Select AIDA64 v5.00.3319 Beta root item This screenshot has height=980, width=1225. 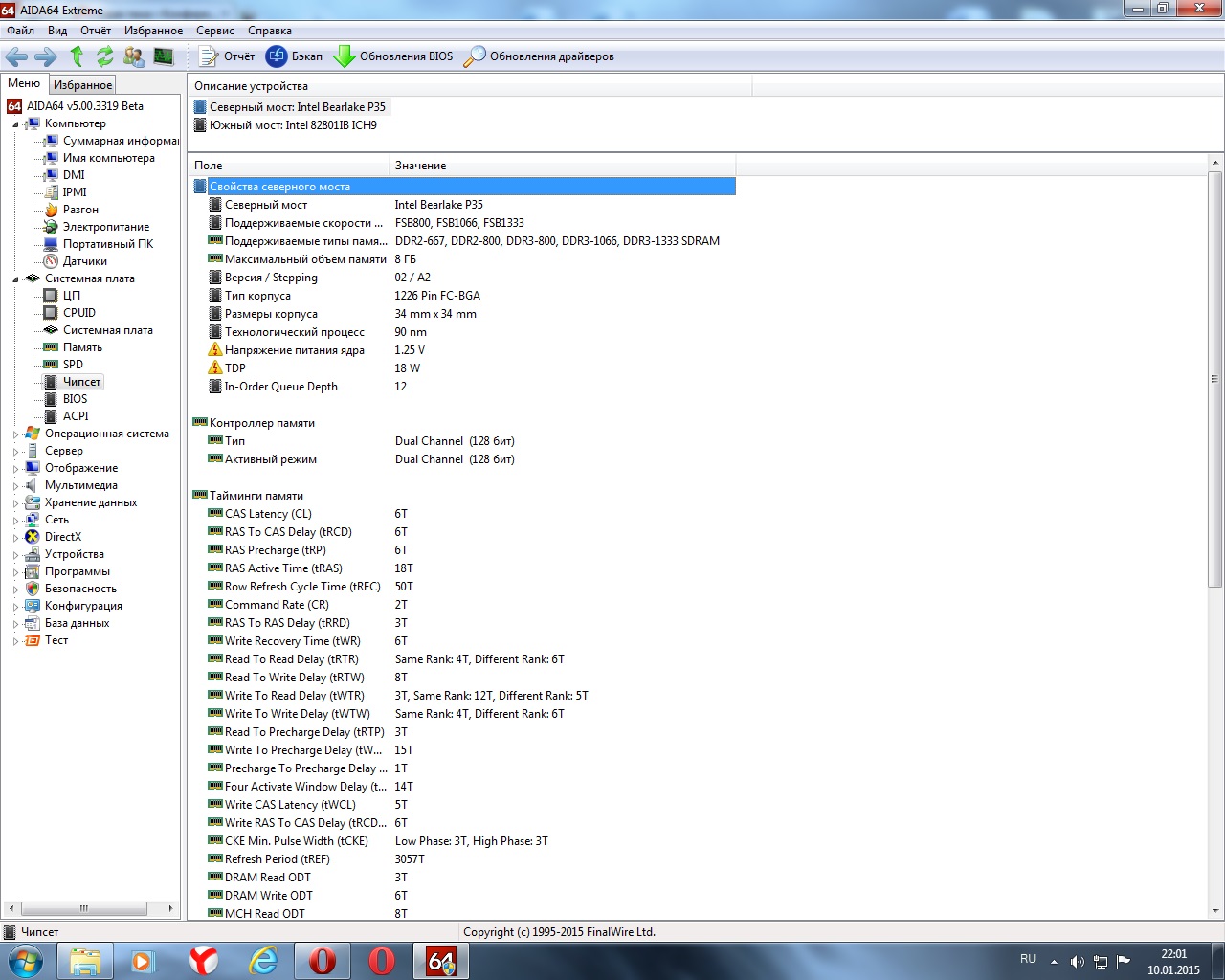tap(84, 106)
